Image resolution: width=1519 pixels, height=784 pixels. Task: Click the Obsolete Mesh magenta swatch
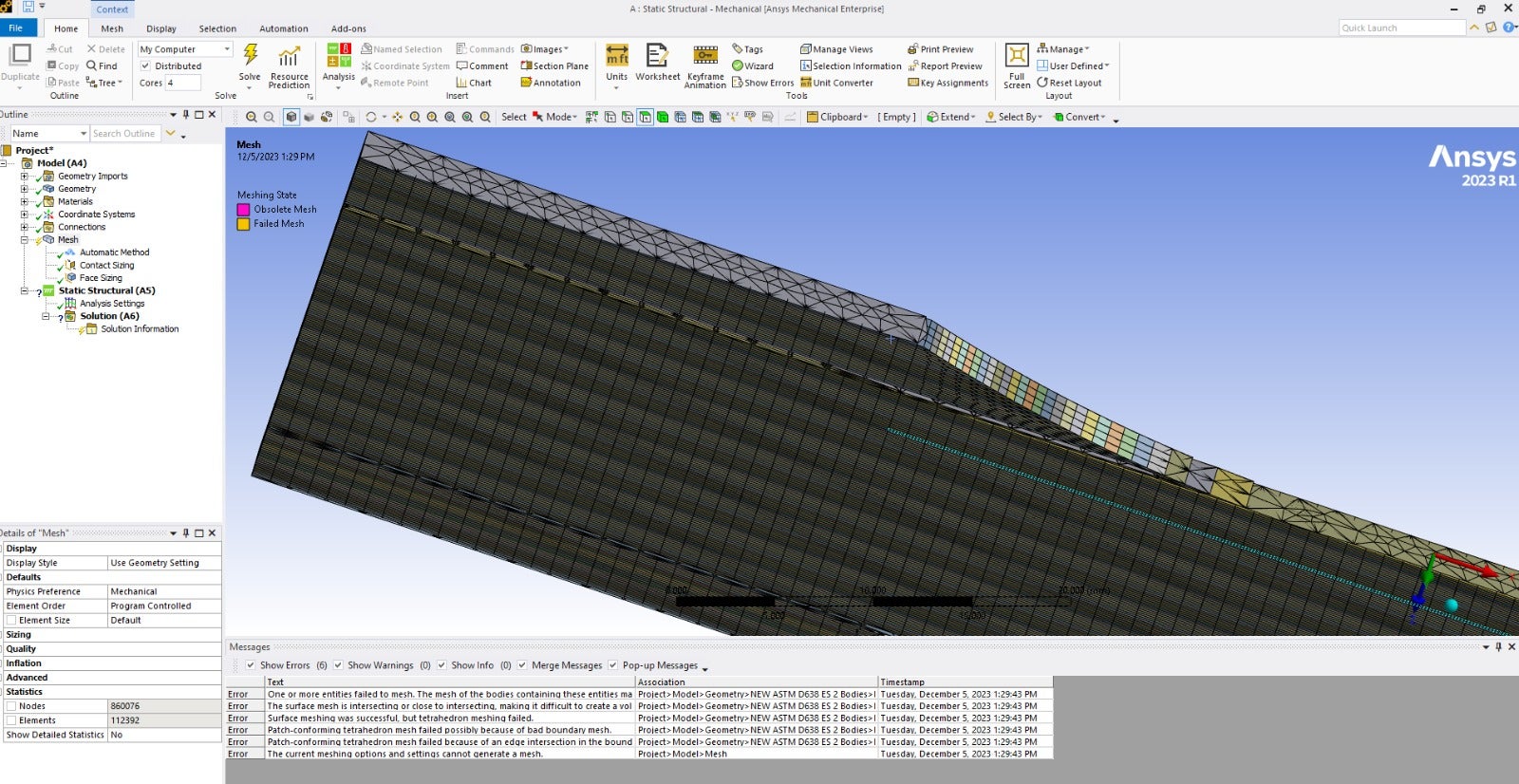(x=243, y=210)
